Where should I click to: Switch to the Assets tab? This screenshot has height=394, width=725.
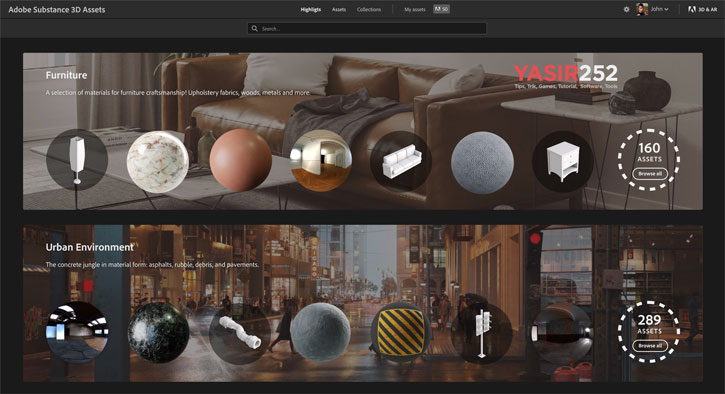tap(339, 9)
